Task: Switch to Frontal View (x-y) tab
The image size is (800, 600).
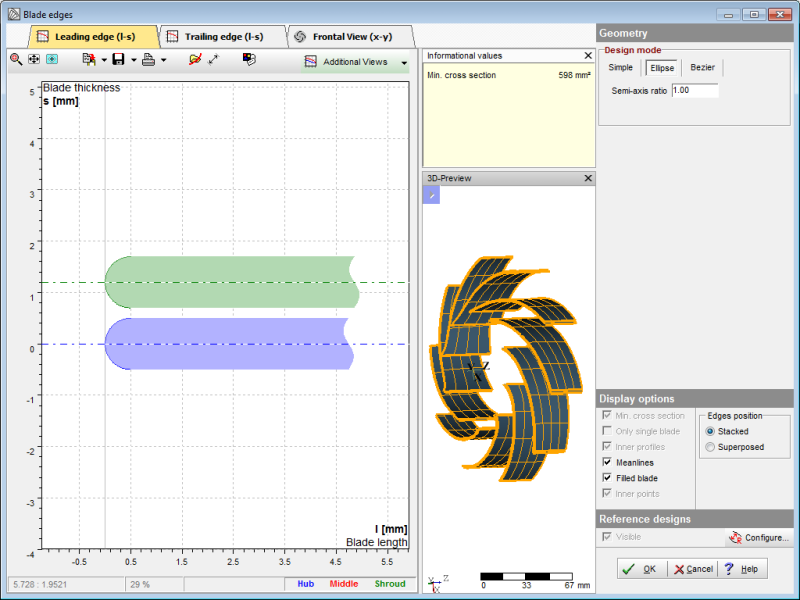Action: (352, 37)
